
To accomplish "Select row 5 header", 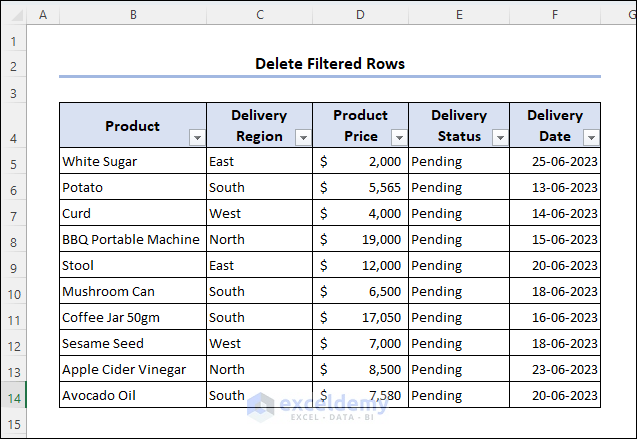I will pyautogui.click(x=13, y=162).
